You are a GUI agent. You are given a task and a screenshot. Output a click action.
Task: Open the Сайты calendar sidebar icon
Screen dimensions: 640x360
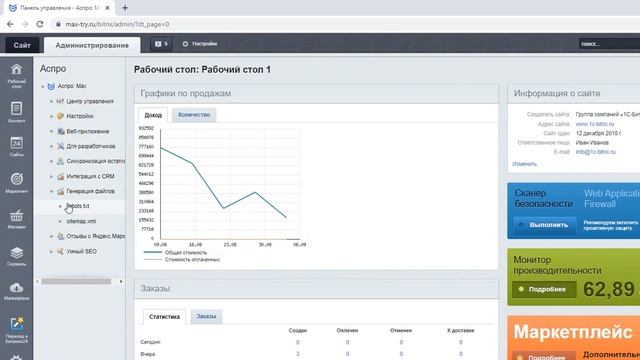[16, 147]
